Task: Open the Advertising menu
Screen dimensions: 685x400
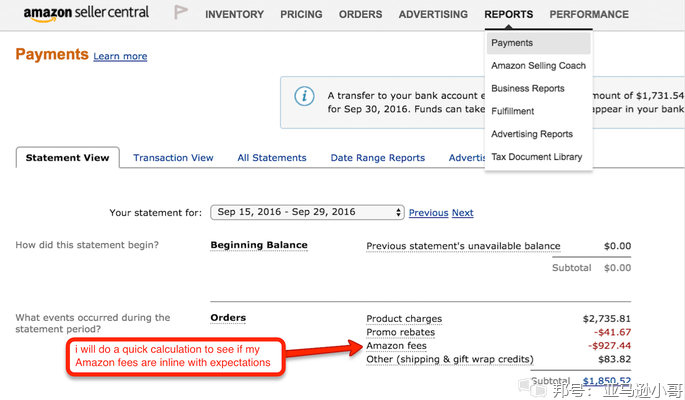Action: 433,15
